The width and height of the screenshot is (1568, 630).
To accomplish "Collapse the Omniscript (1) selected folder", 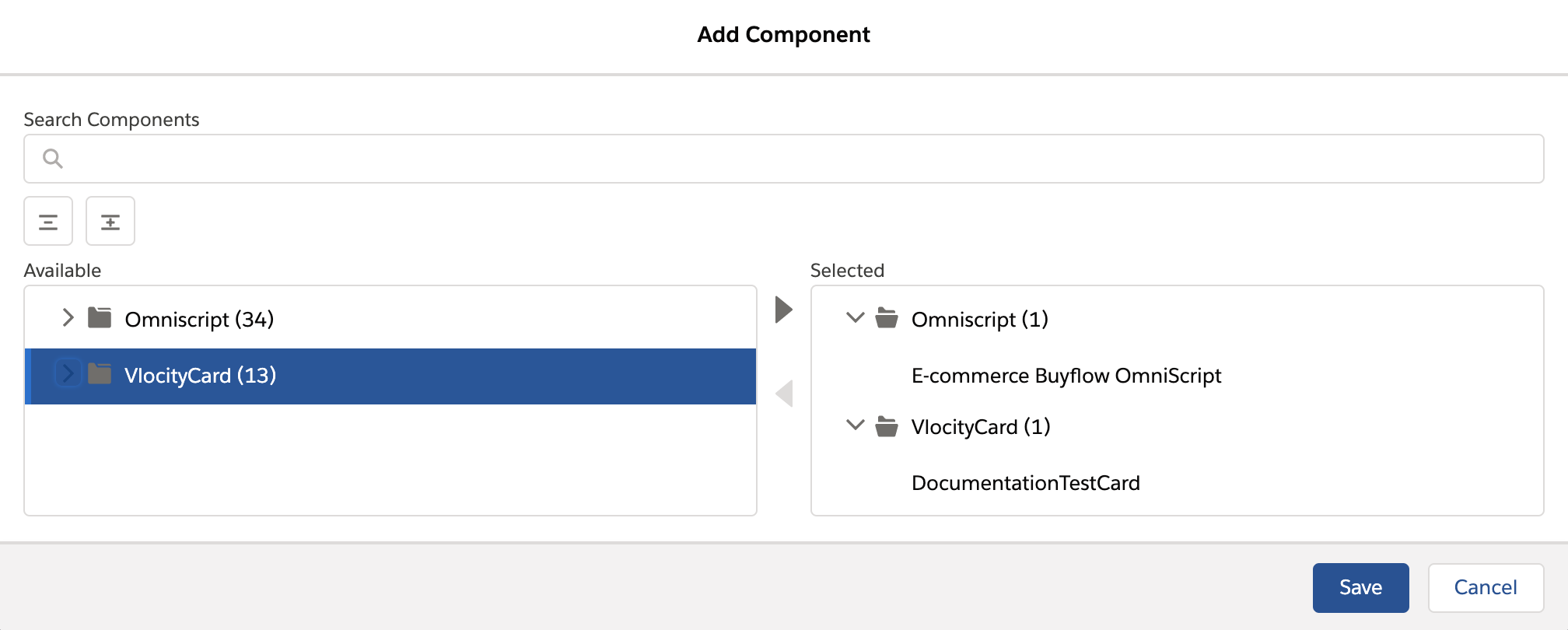I will (x=855, y=317).
